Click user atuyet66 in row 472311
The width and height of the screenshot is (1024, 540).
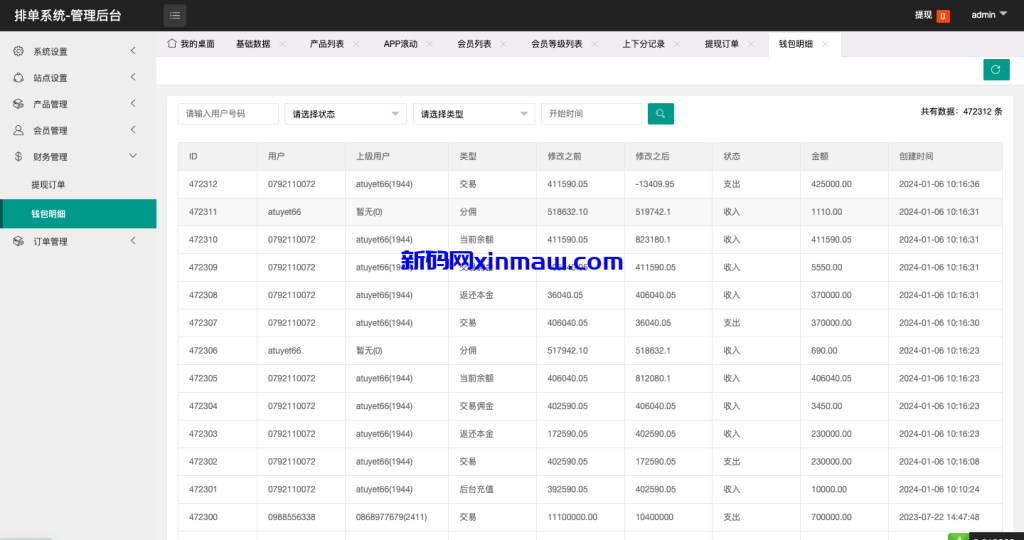pos(284,212)
